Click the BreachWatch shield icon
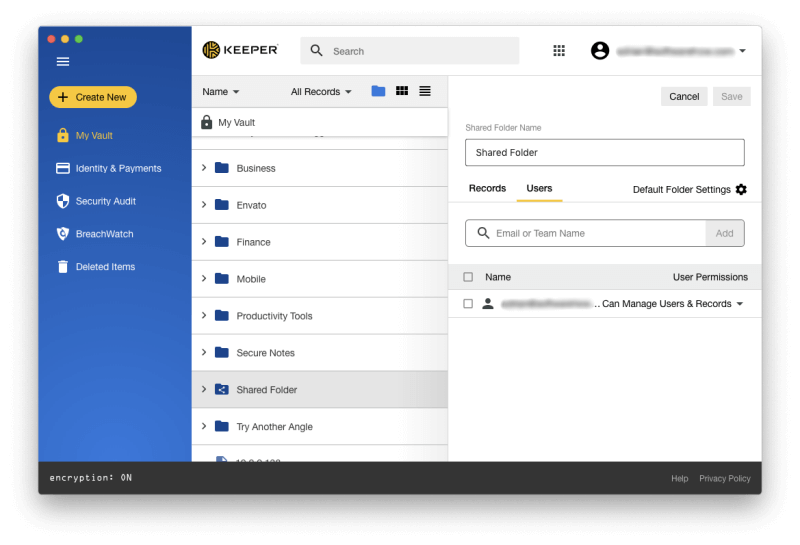The width and height of the screenshot is (800, 545). (x=63, y=234)
